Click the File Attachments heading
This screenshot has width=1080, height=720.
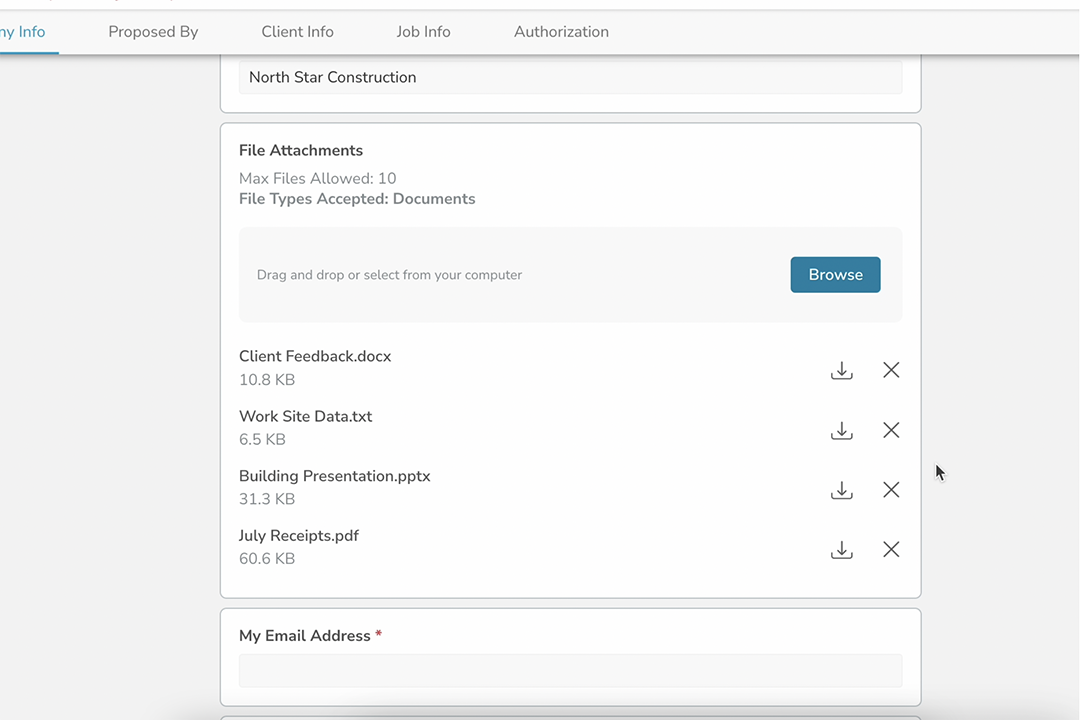[300, 150]
